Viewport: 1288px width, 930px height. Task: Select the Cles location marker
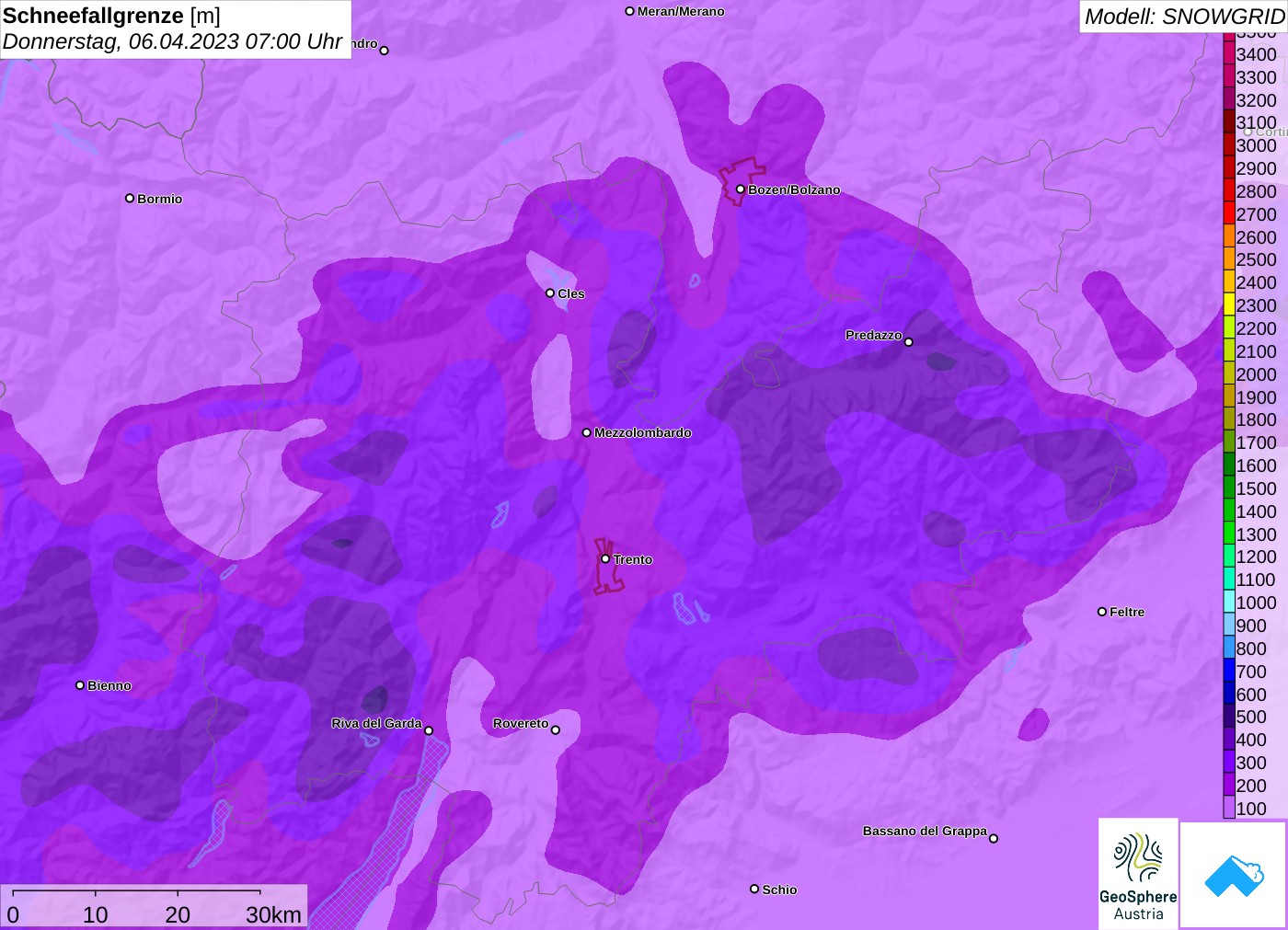550,293
